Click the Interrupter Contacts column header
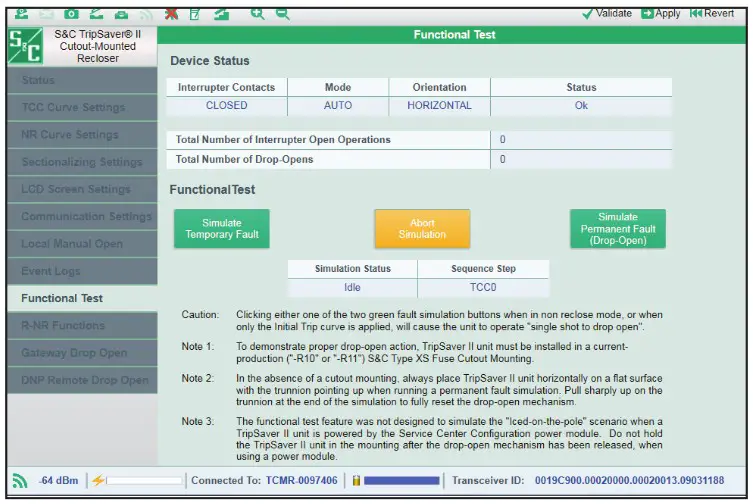Screen dimensions: 753x504 click(x=226, y=87)
